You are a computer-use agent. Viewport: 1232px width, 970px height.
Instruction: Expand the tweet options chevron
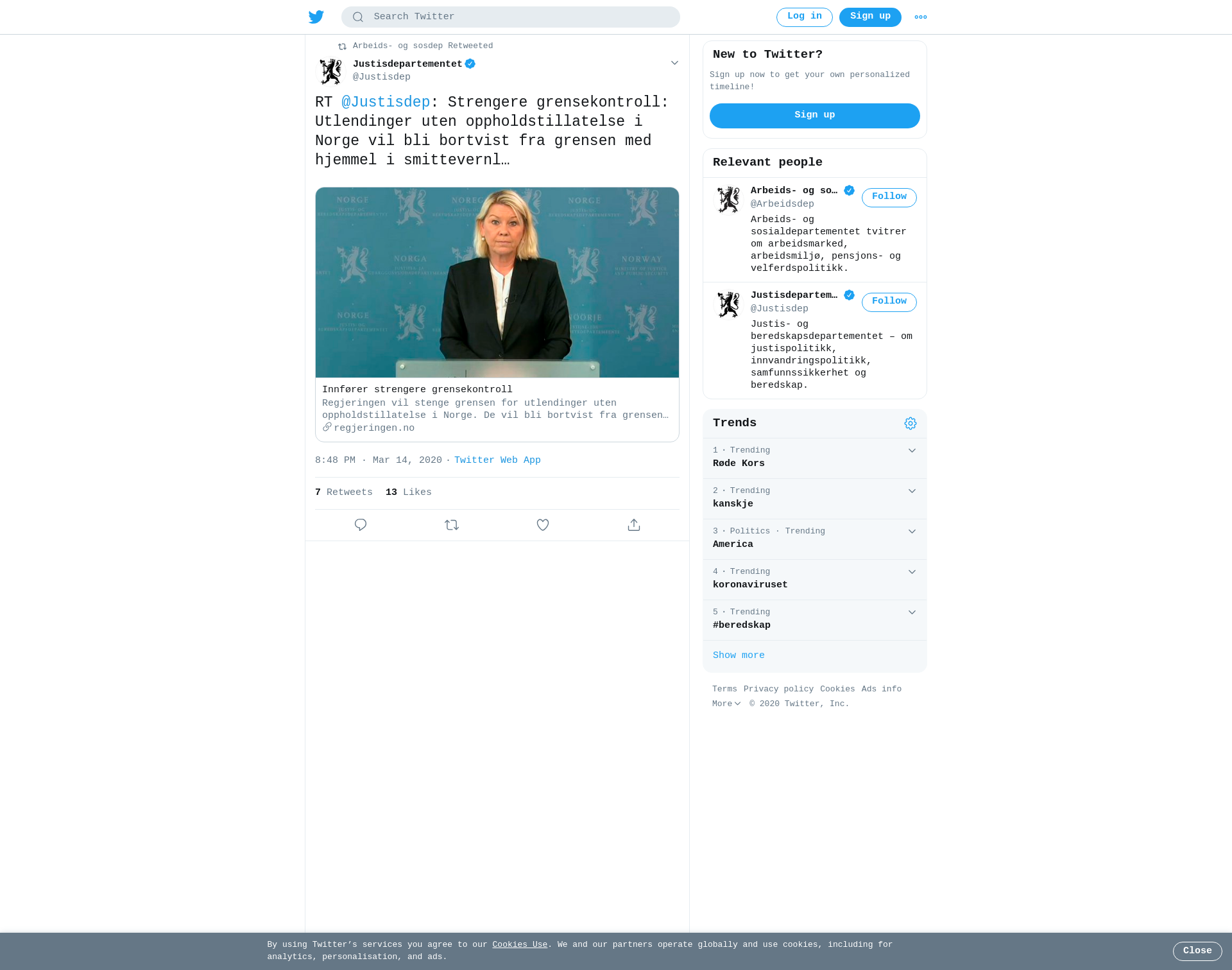pyautogui.click(x=674, y=63)
